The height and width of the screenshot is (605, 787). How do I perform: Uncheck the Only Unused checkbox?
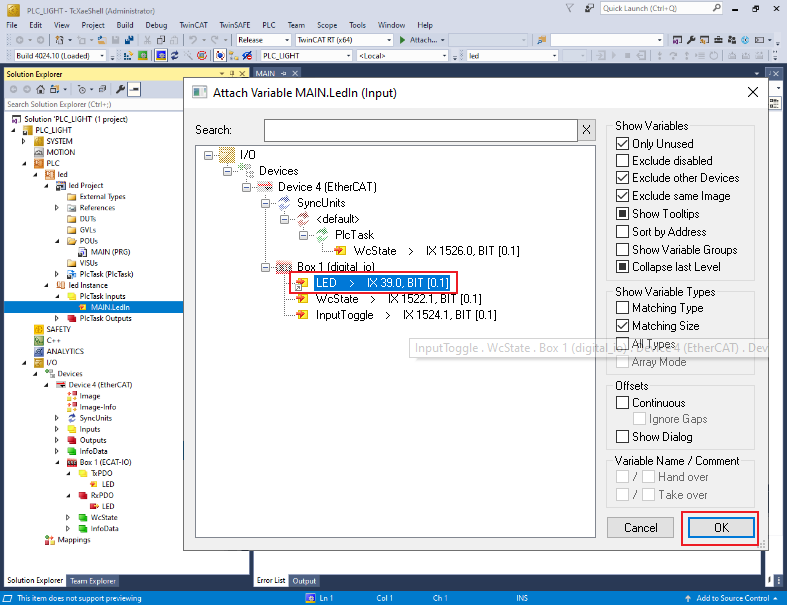pos(622,144)
